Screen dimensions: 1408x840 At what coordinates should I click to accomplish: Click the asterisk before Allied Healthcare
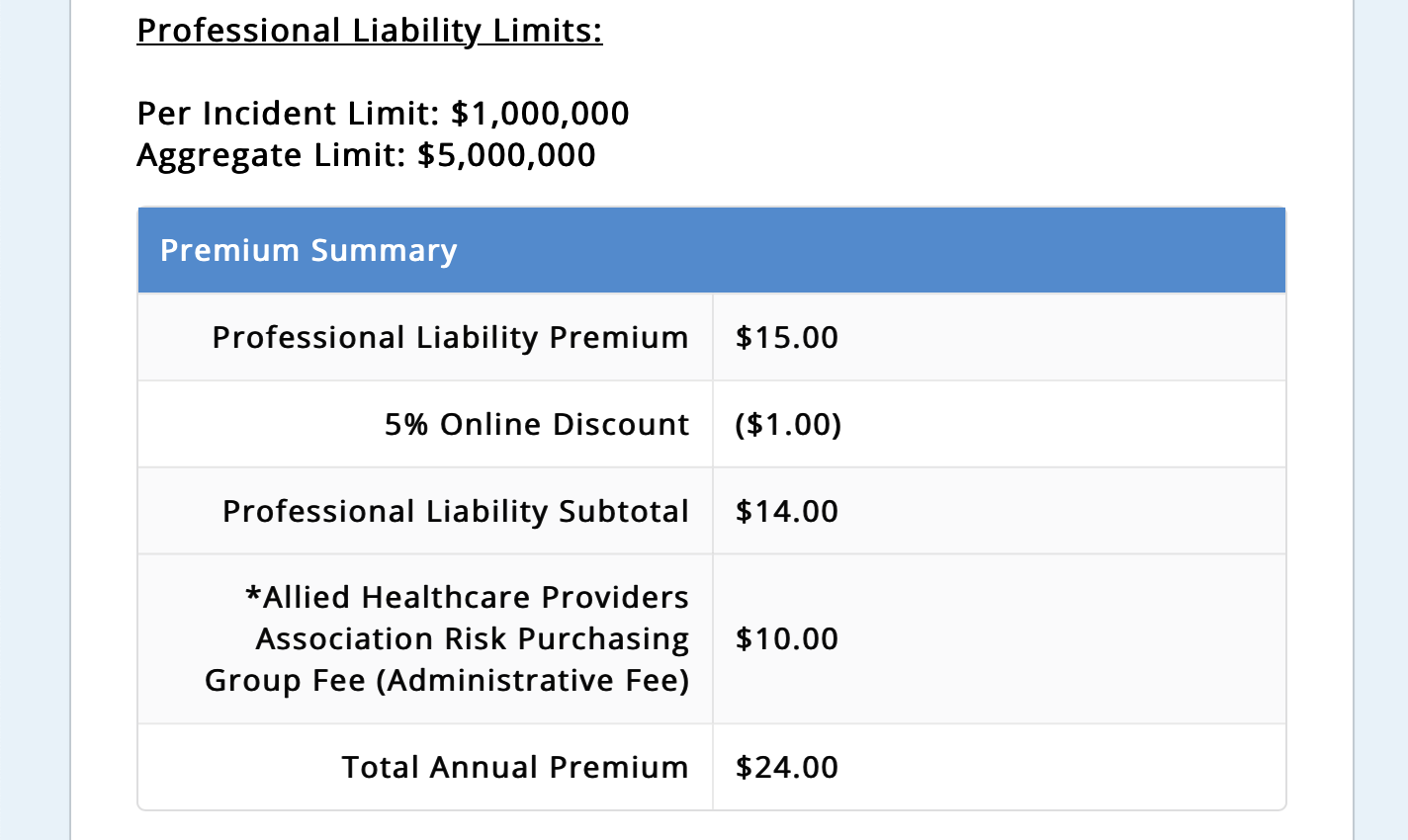tap(253, 596)
